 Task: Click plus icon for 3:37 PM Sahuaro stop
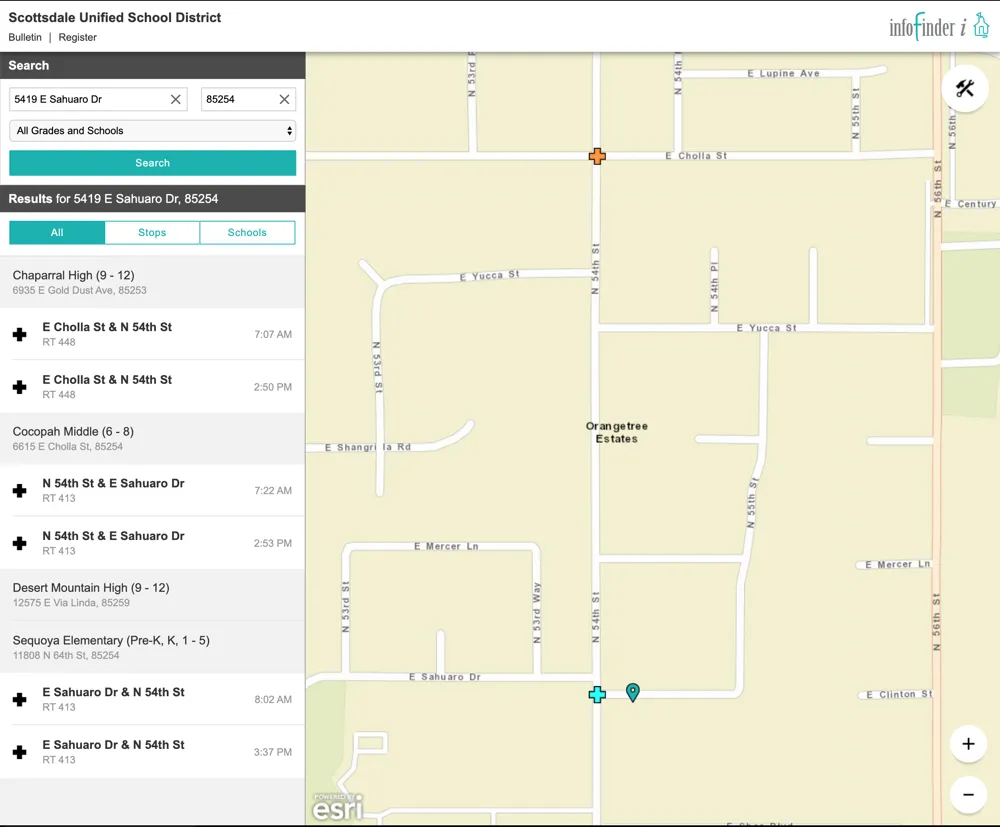20,752
